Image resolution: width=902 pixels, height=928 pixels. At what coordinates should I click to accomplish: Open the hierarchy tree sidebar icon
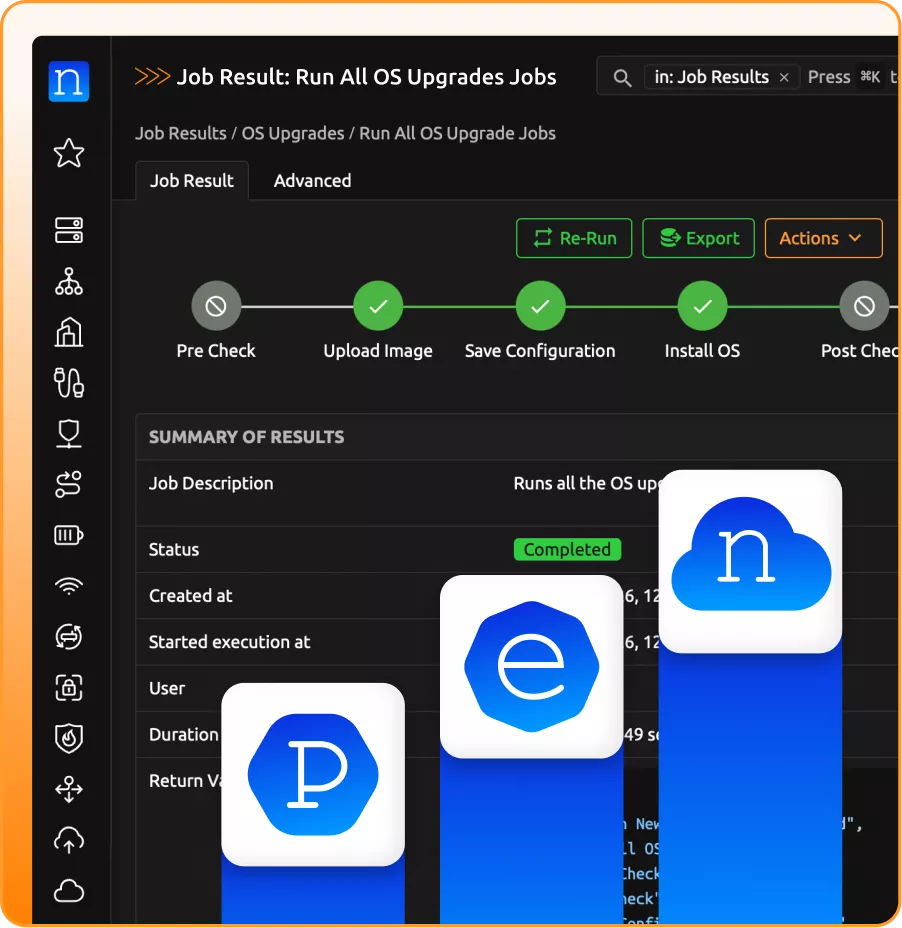[69, 282]
